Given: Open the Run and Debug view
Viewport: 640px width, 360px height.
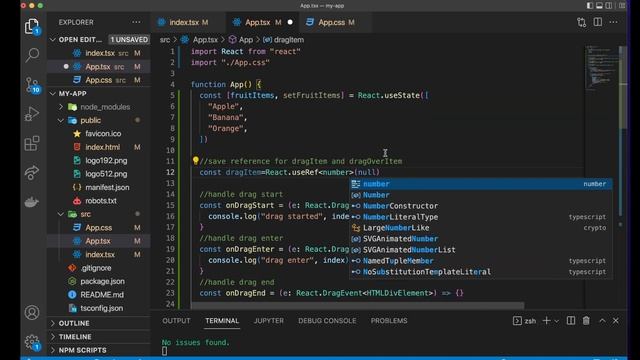Looking at the screenshot, I should click(x=32, y=114).
